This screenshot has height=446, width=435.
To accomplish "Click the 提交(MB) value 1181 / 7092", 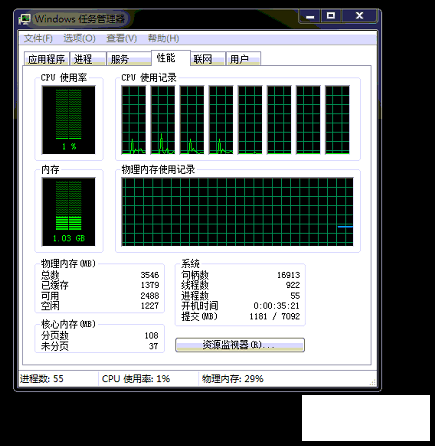I will tap(275, 316).
